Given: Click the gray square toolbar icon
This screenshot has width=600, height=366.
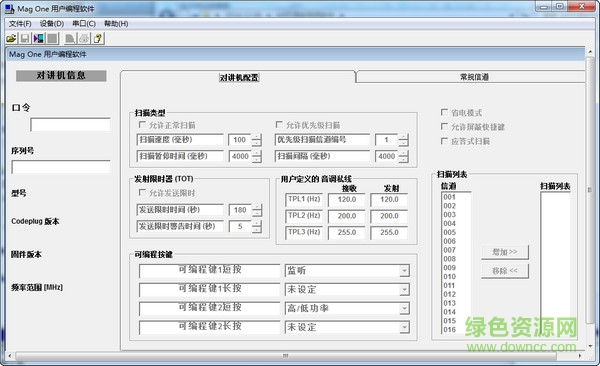Looking at the screenshot, I should click(52, 38).
